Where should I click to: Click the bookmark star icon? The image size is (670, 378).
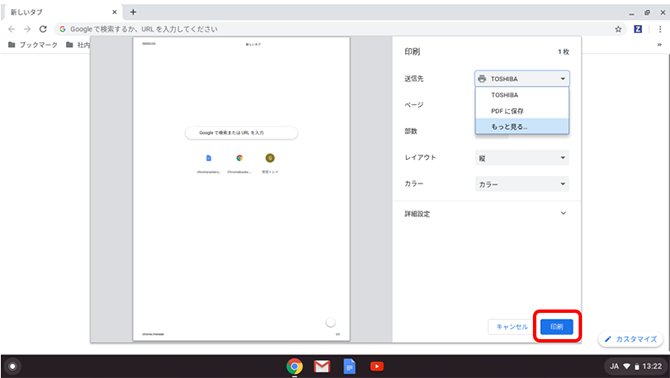(x=618, y=29)
